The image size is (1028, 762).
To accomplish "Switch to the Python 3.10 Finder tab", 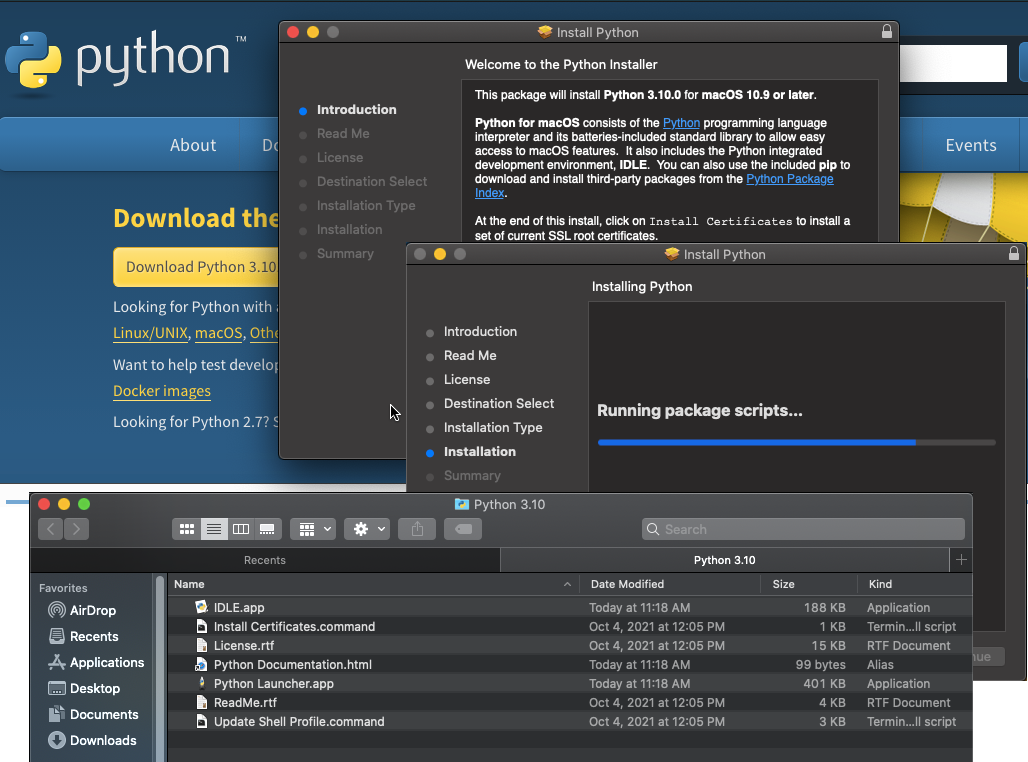I will point(724,560).
